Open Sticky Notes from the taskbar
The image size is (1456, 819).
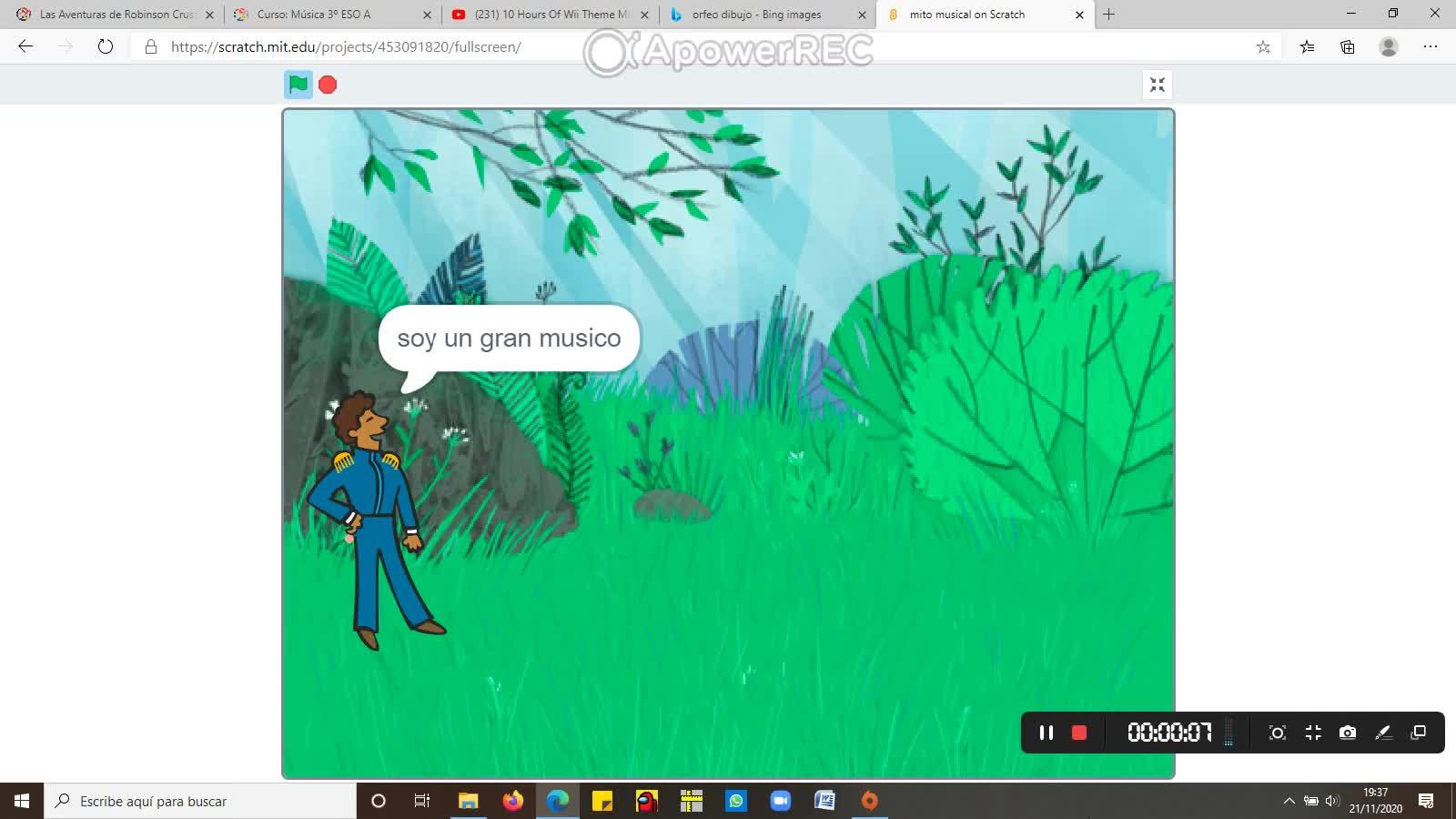602,801
